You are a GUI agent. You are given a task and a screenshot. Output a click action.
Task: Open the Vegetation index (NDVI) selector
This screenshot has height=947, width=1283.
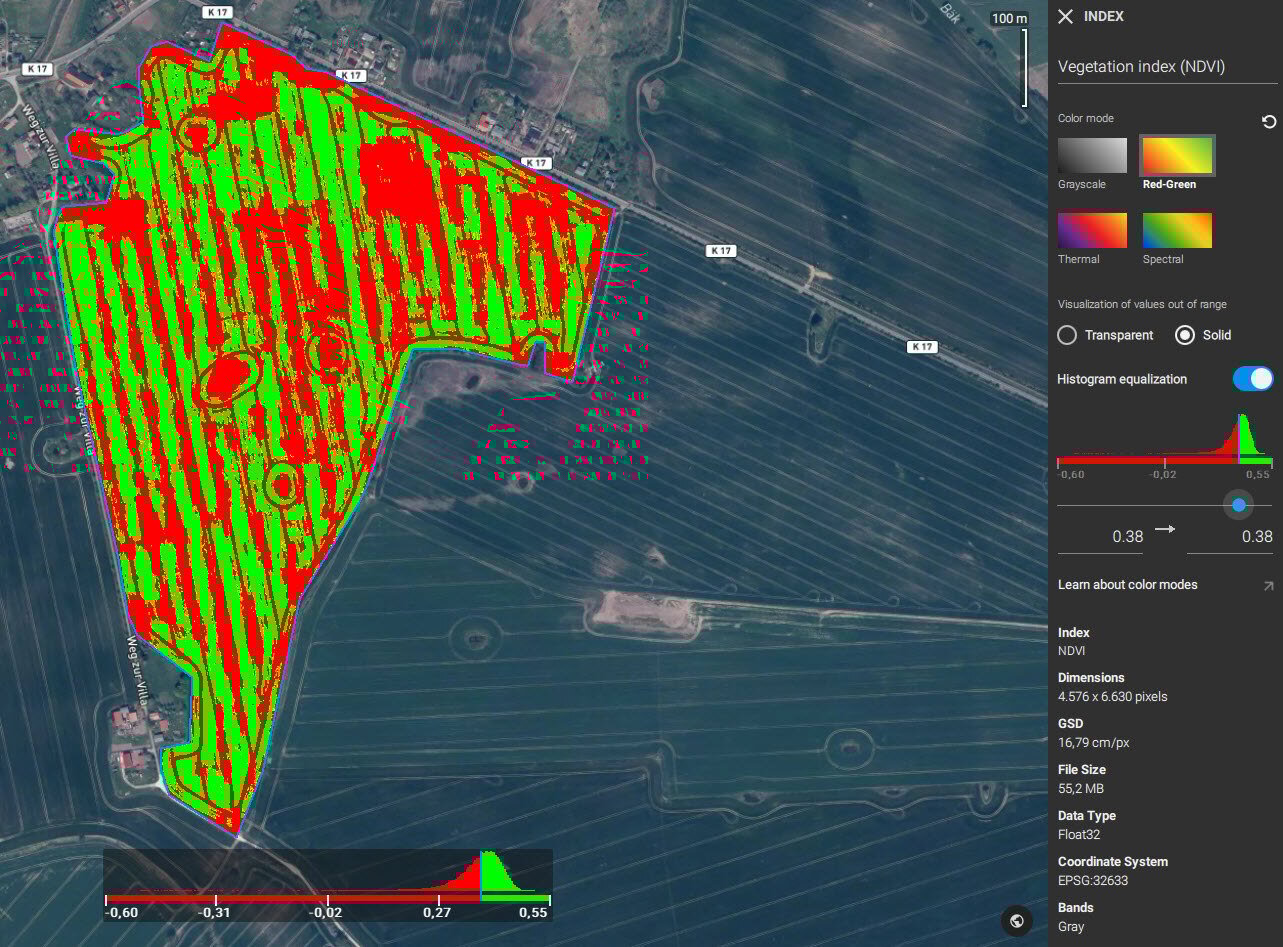pyautogui.click(x=1166, y=66)
